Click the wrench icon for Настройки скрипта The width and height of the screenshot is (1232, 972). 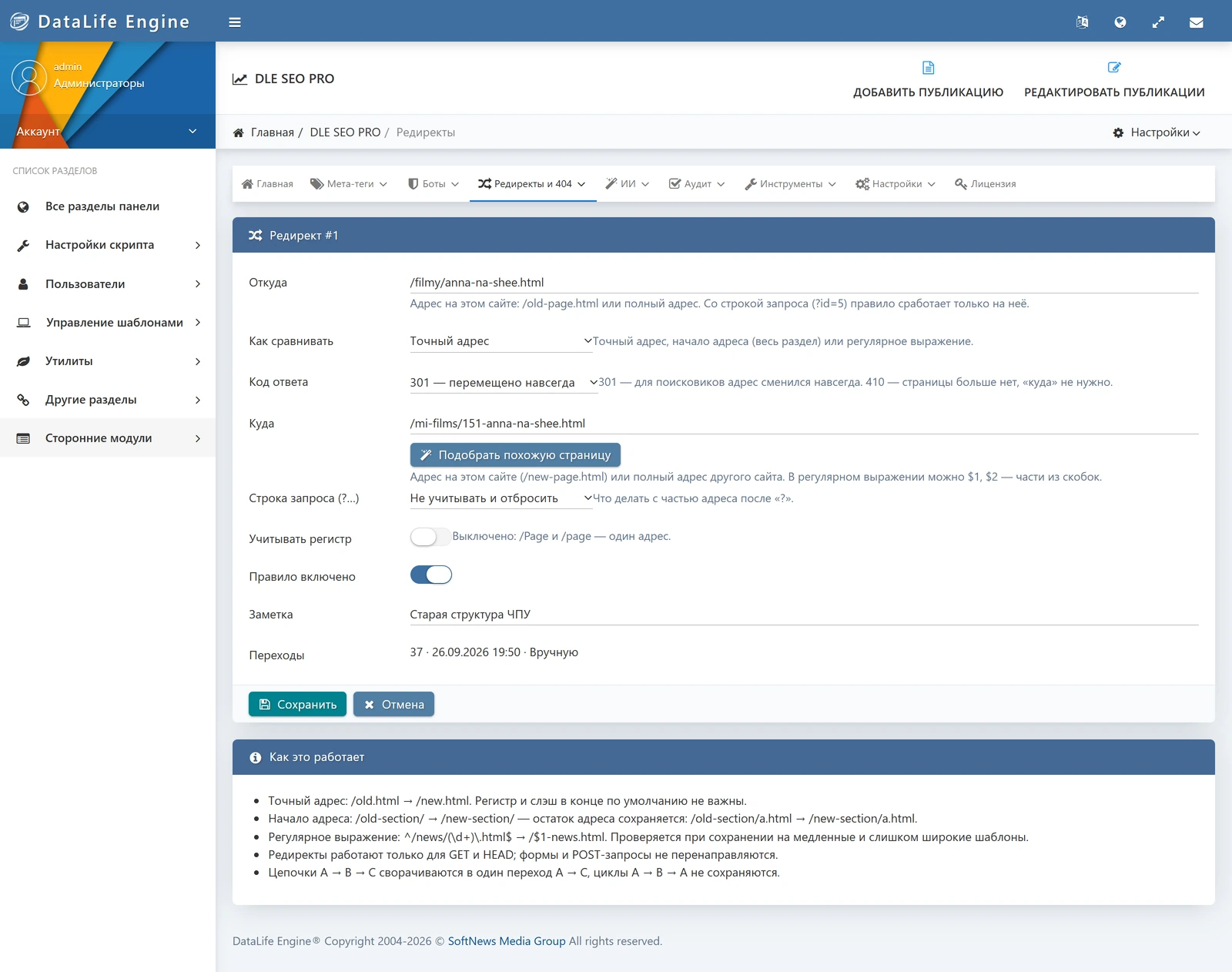(x=23, y=245)
